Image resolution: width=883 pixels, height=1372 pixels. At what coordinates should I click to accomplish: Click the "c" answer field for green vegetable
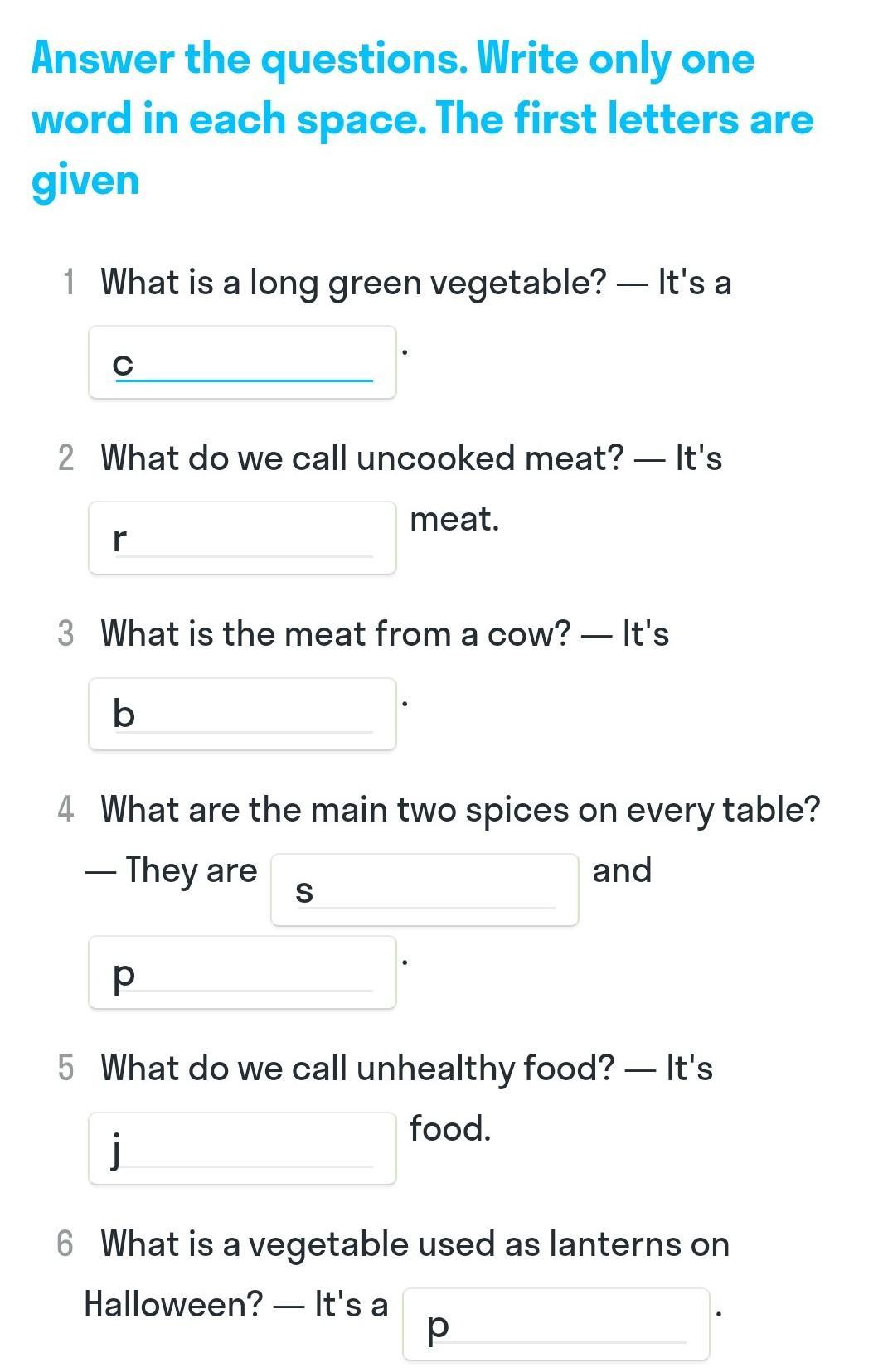[x=242, y=362]
